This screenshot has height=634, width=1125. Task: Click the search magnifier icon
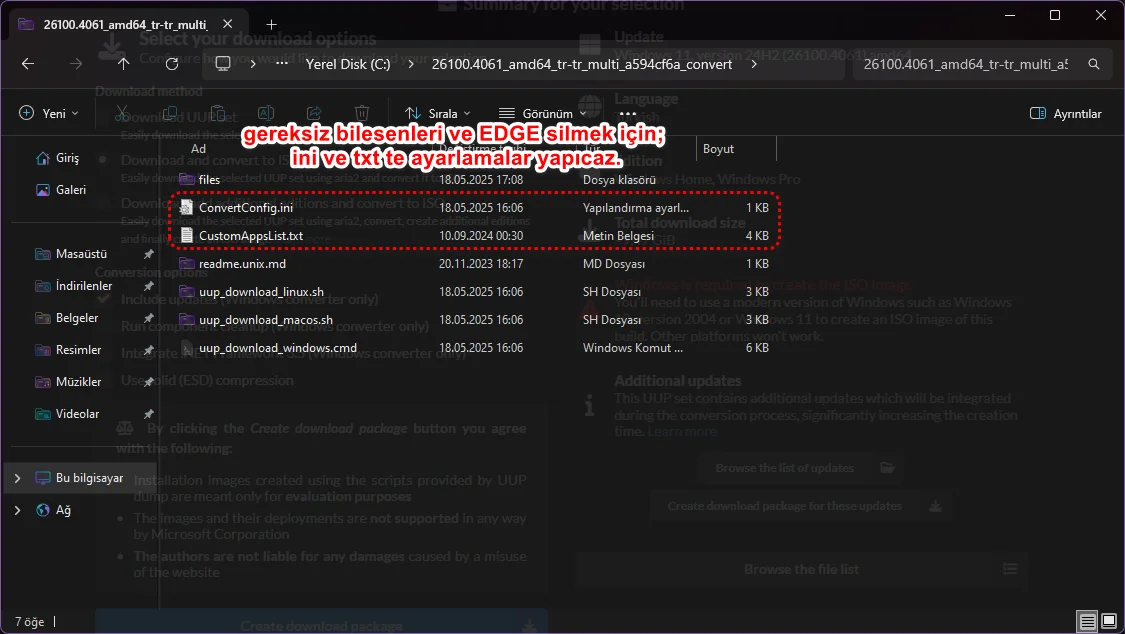click(x=1093, y=64)
